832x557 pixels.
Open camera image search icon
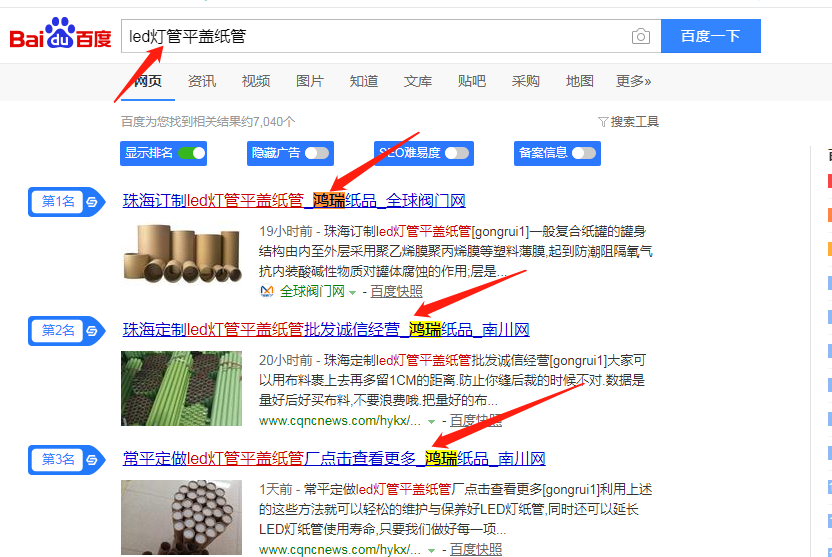coord(640,36)
